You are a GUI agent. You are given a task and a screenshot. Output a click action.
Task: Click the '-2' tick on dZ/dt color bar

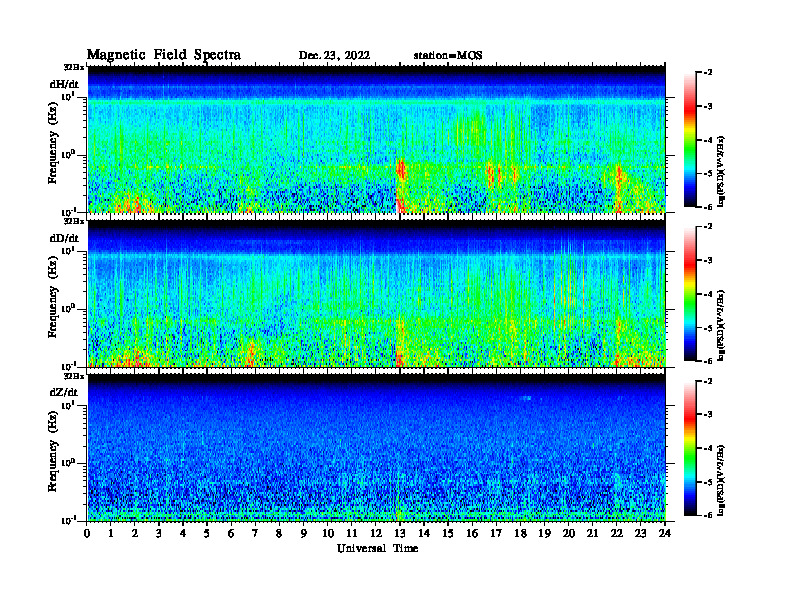pos(708,381)
